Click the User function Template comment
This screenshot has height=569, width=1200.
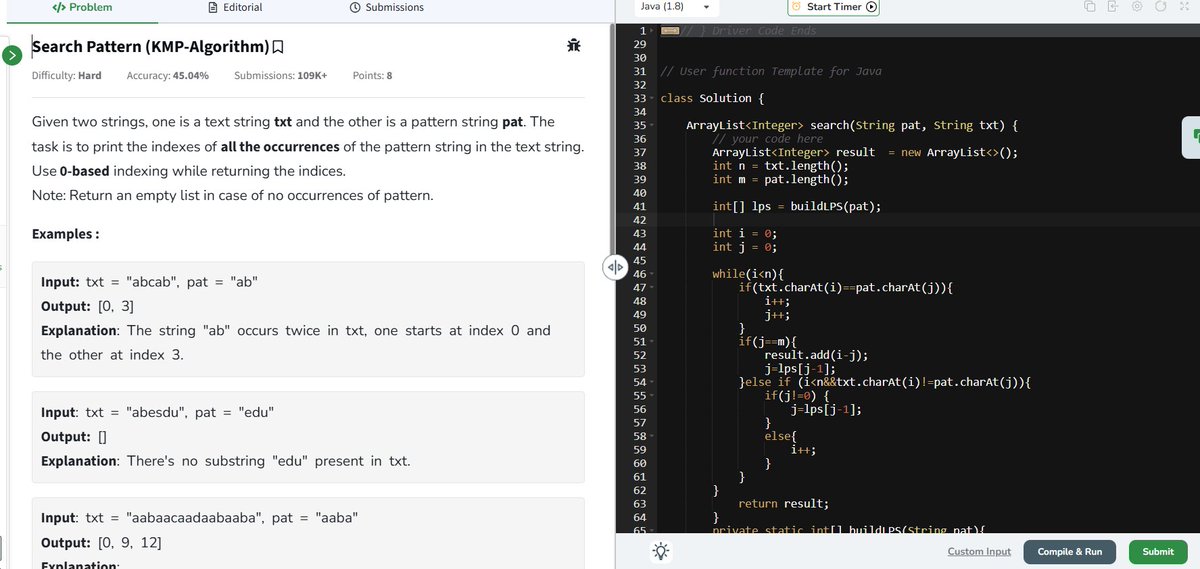770,72
